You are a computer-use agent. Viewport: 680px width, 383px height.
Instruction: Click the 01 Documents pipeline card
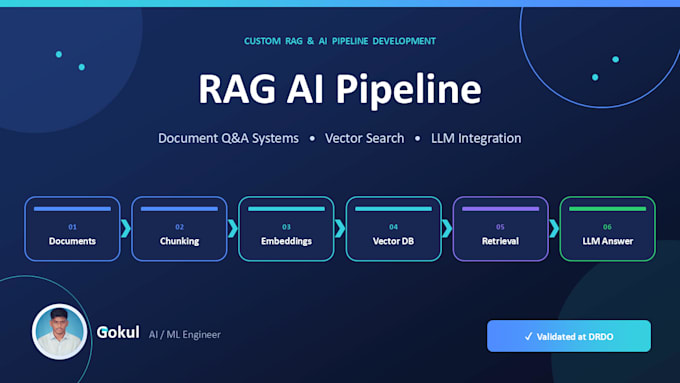point(72,229)
